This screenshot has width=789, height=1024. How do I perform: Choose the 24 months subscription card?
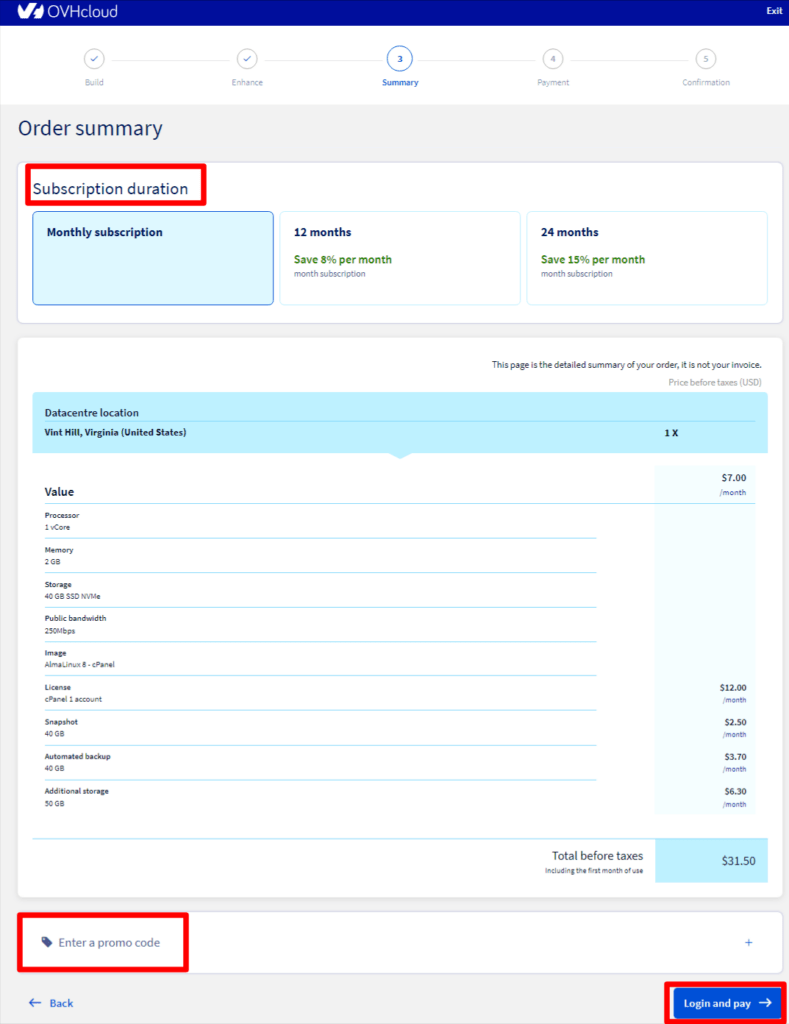click(647, 258)
